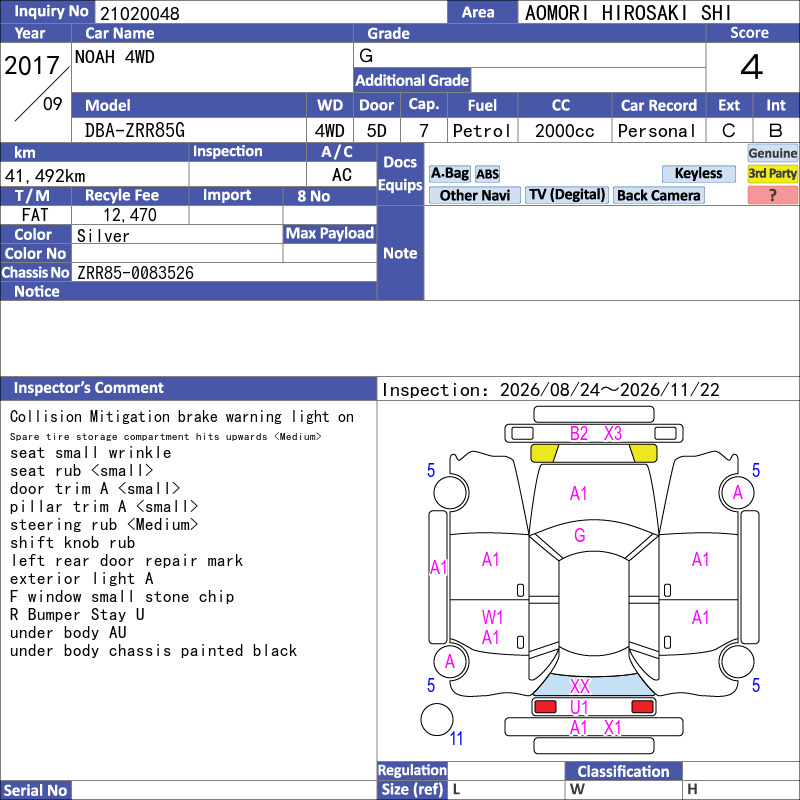Select the 'left rear door repair mark' comment
This screenshot has width=800, height=800.
[127, 561]
